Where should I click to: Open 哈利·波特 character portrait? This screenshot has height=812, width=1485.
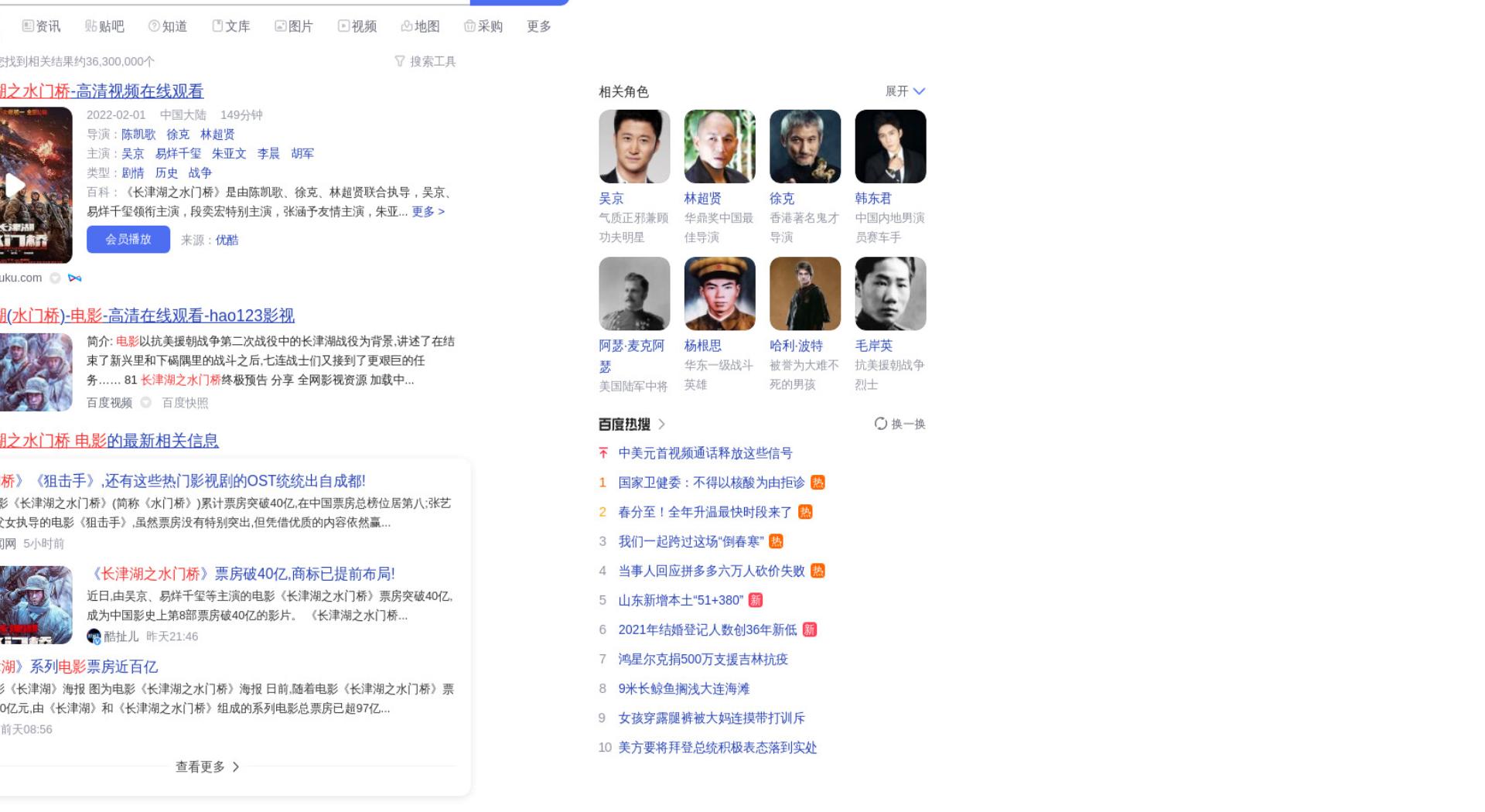tap(805, 294)
